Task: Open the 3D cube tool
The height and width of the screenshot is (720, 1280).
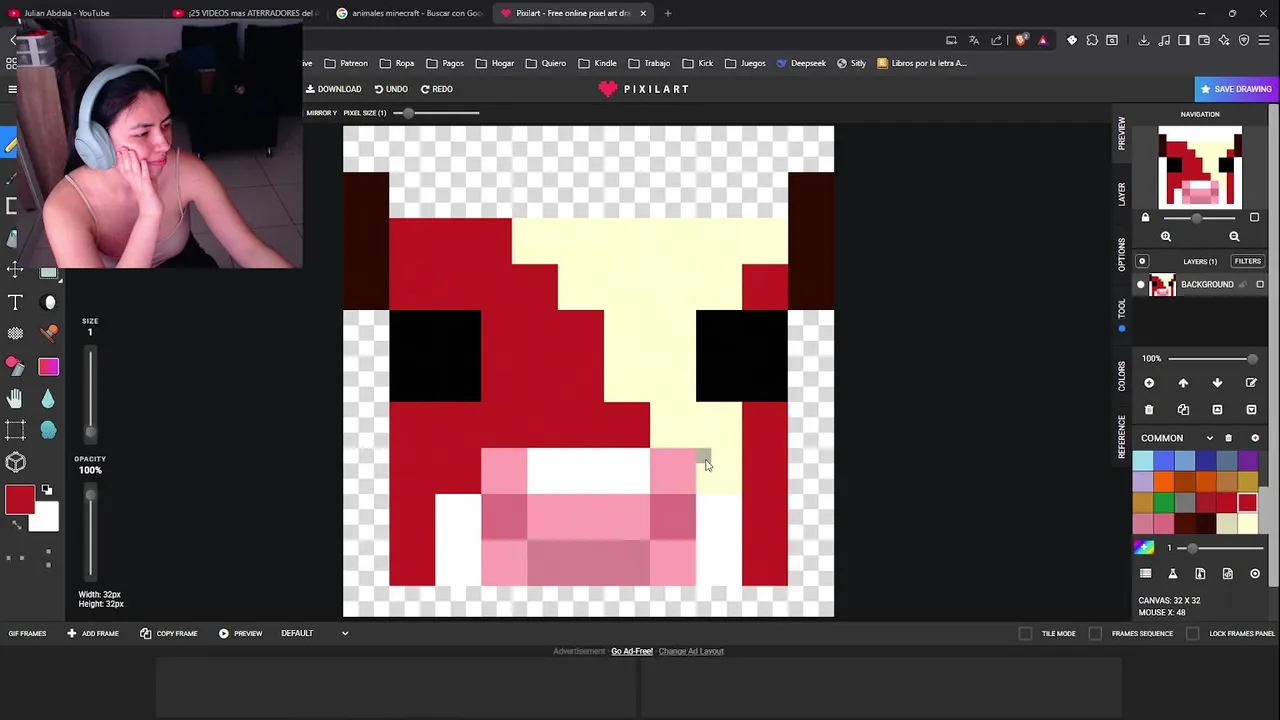Action: click(15, 462)
